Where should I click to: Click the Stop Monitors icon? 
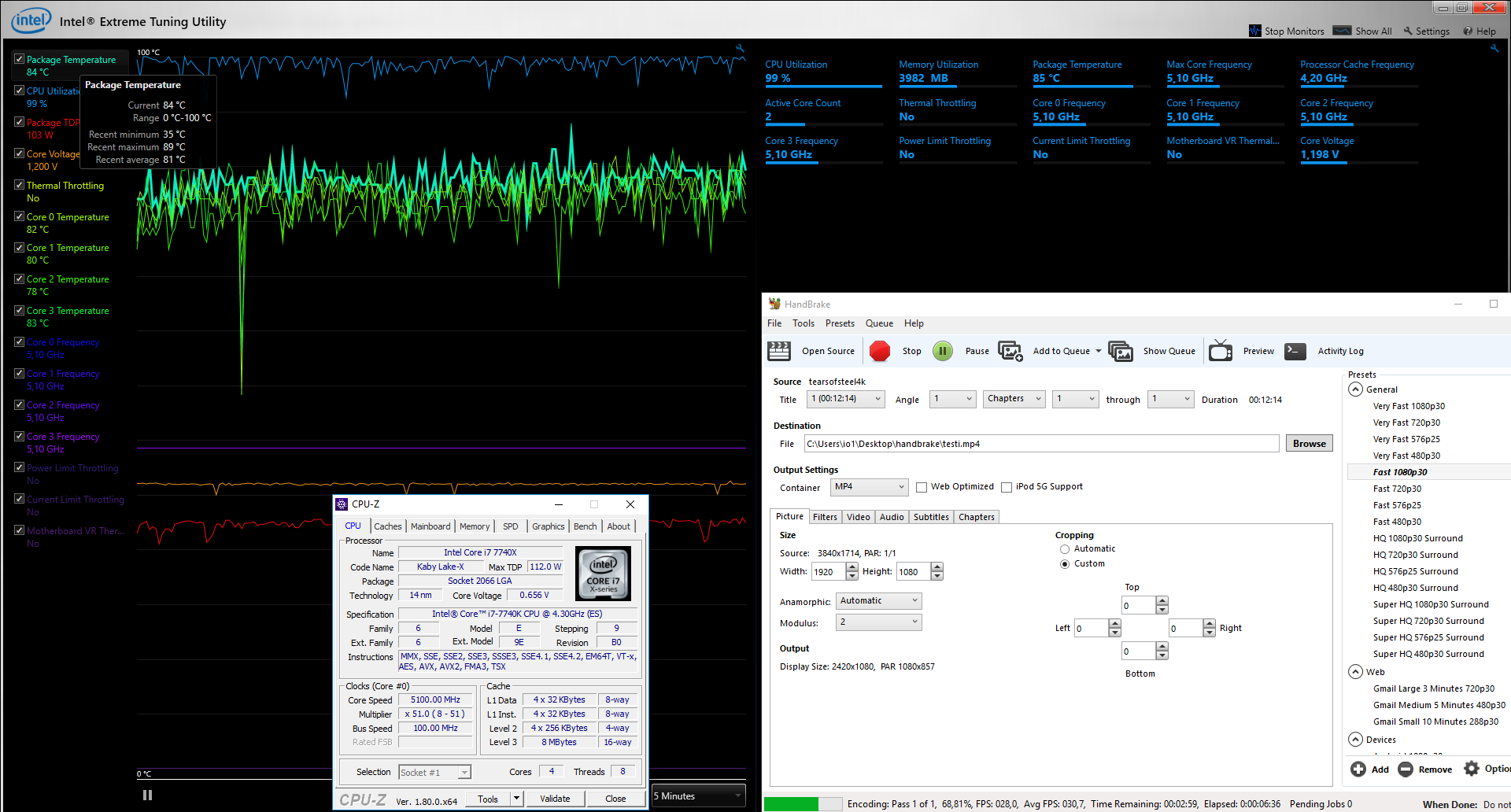click(x=1254, y=31)
